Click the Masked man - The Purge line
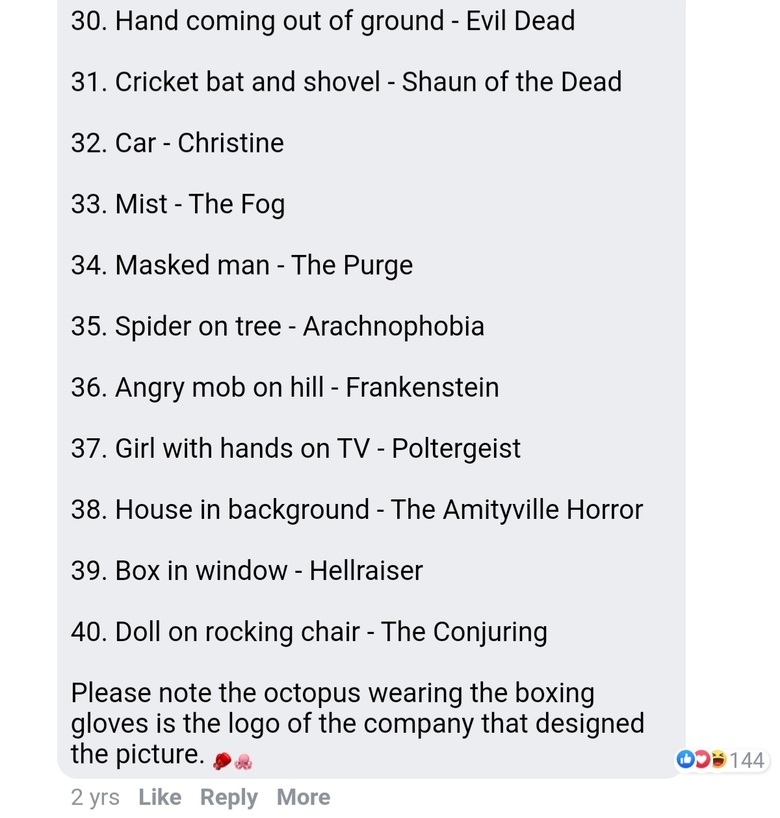Image resolution: width=780 pixels, height=818 pixels. point(242,265)
